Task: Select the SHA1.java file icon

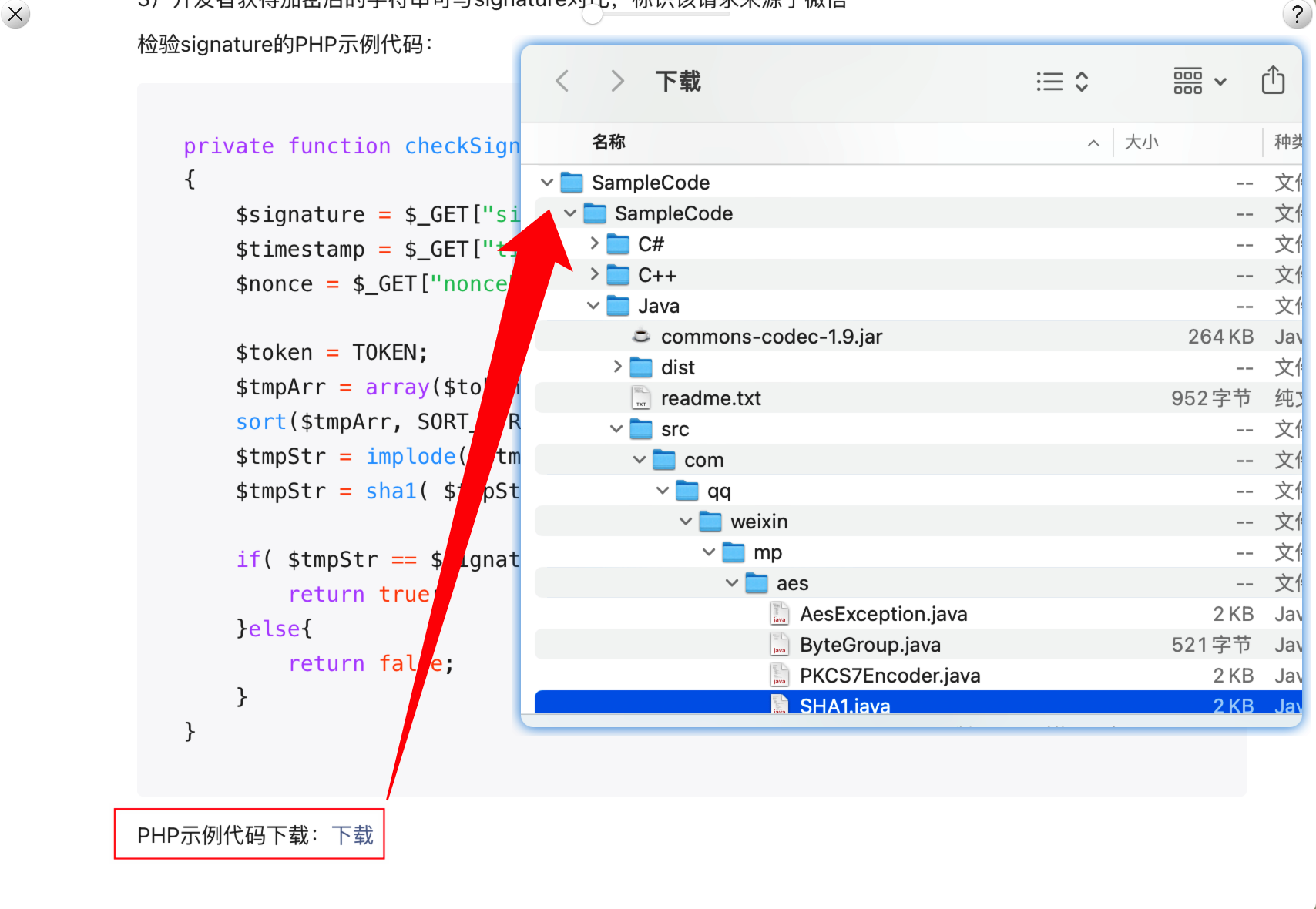Action: (780, 704)
